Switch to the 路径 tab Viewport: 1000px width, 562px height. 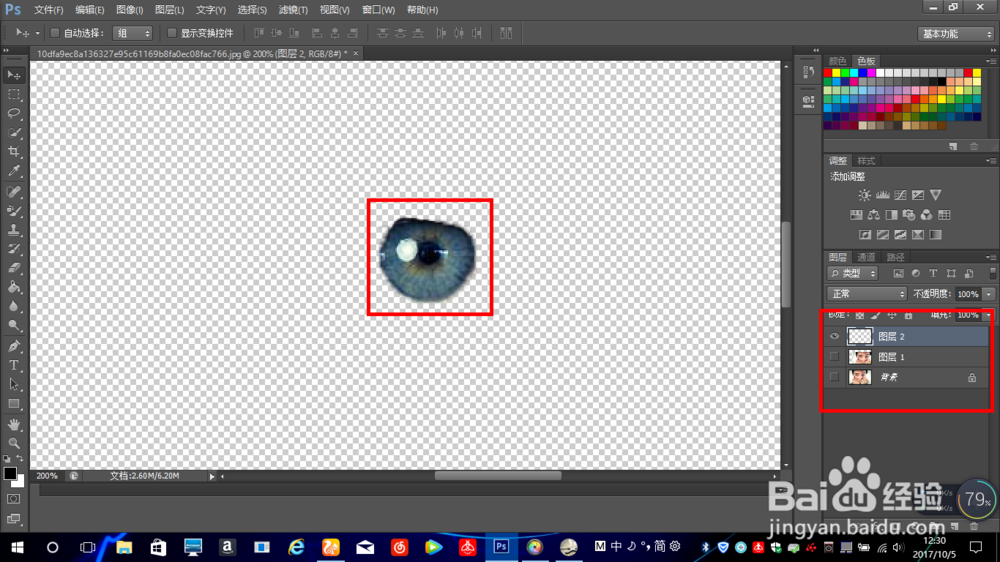pos(895,257)
